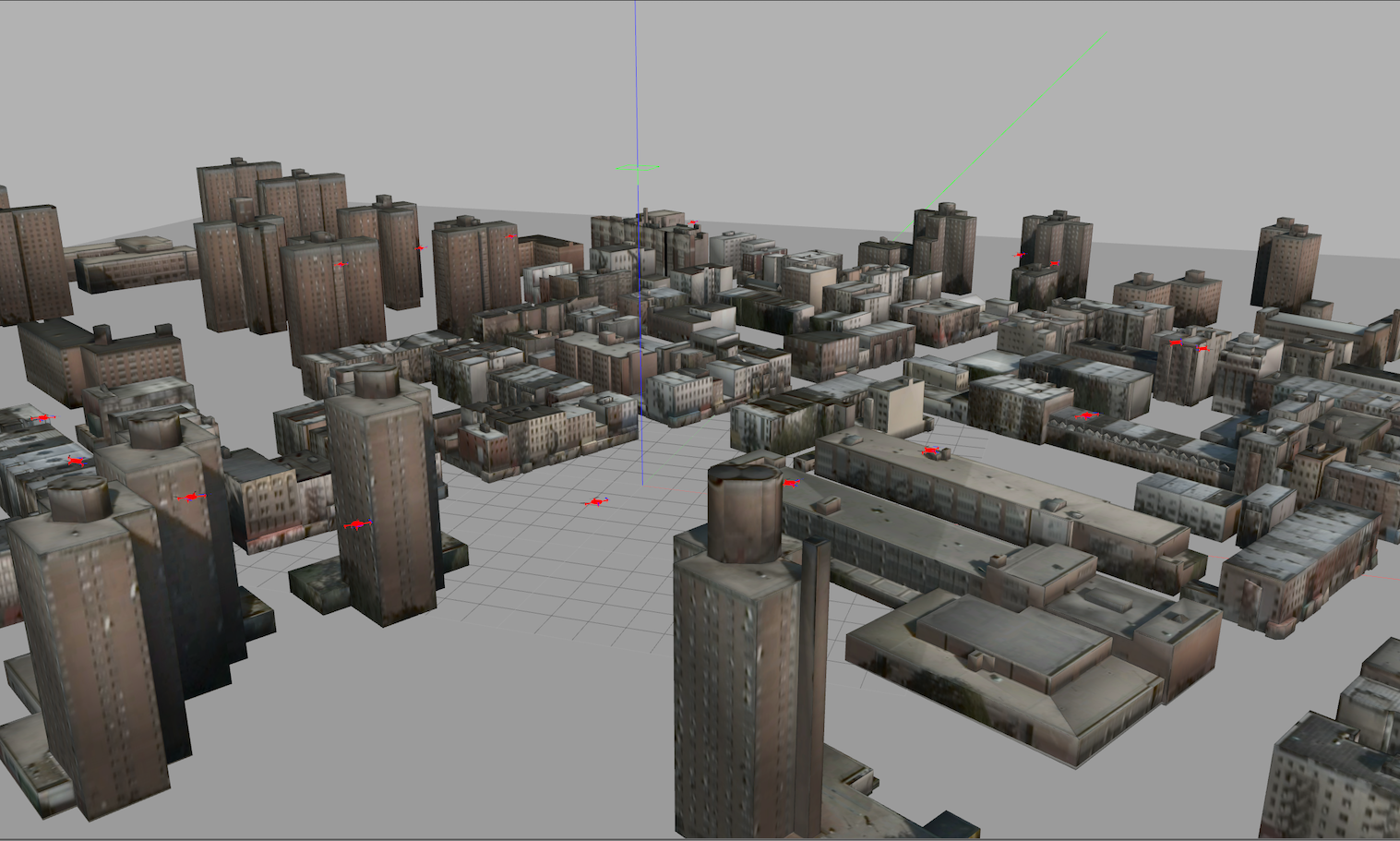
Task: Click the empty gray sky background at the top left
Action: 185,74
